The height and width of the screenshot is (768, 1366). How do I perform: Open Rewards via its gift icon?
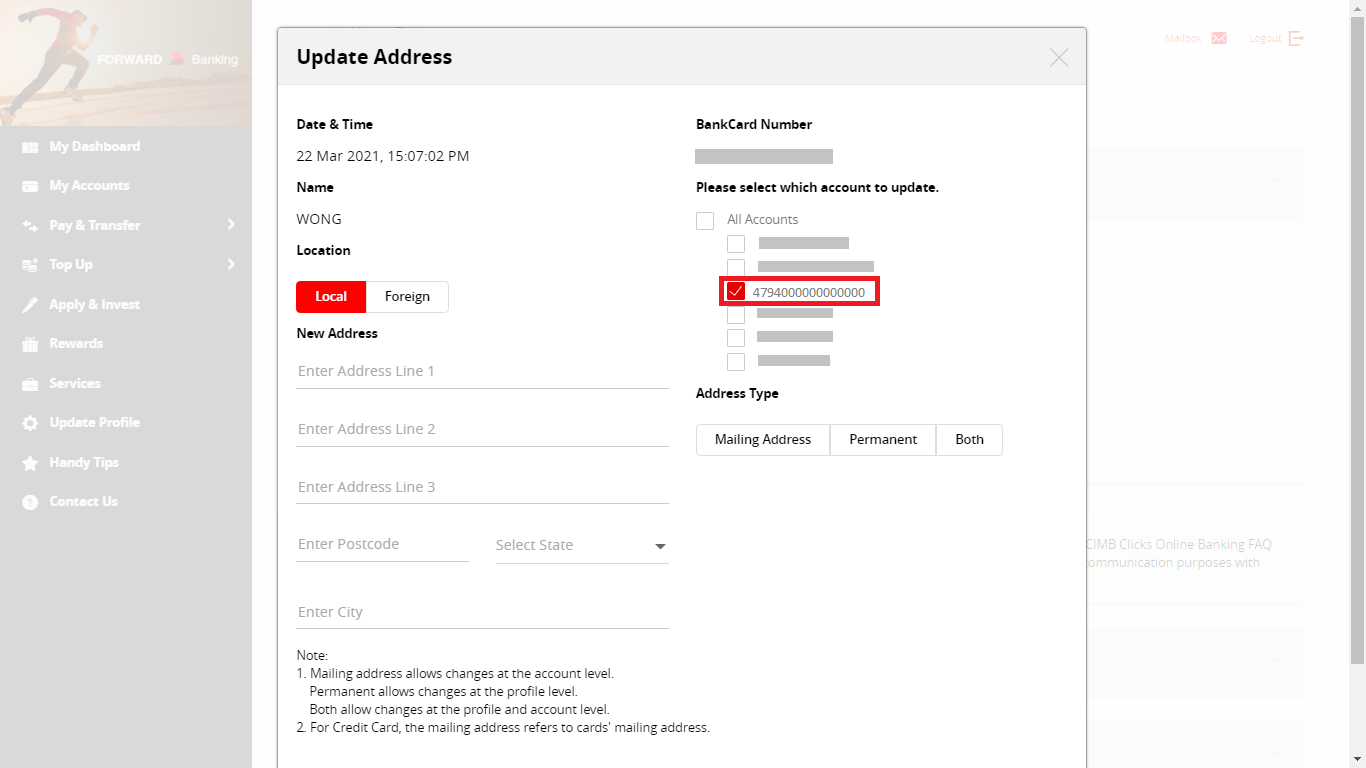30,344
